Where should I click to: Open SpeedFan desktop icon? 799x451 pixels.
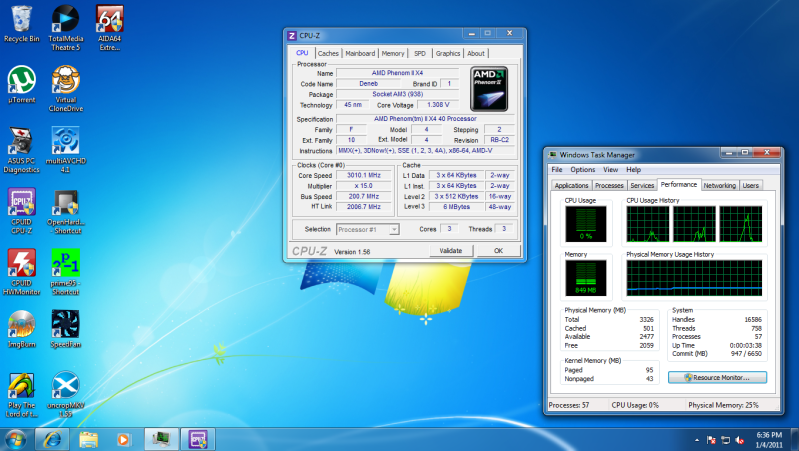tap(66, 329)
